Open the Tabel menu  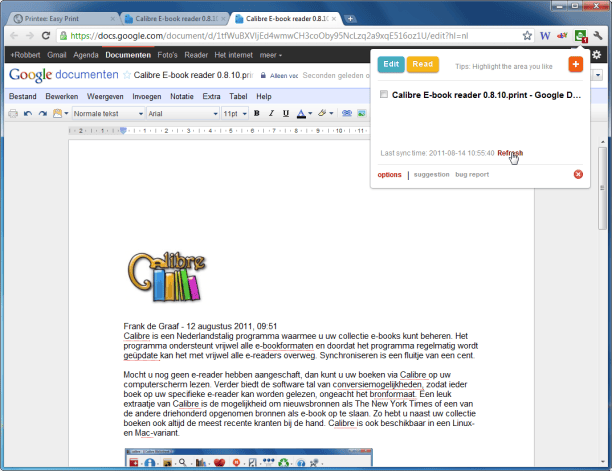[x=238, y=96]
